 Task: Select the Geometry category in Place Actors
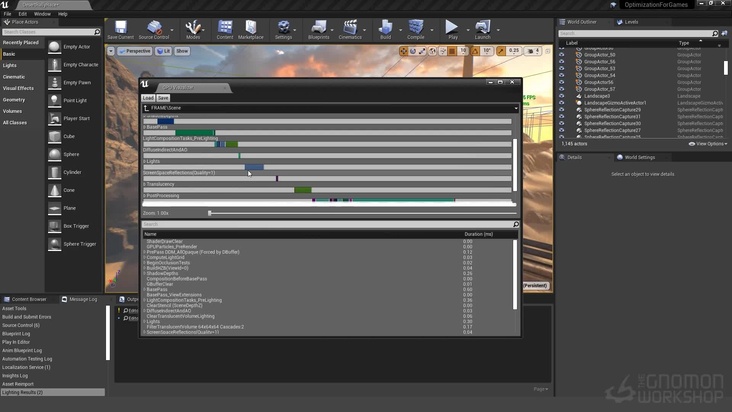tap(14, 100)
